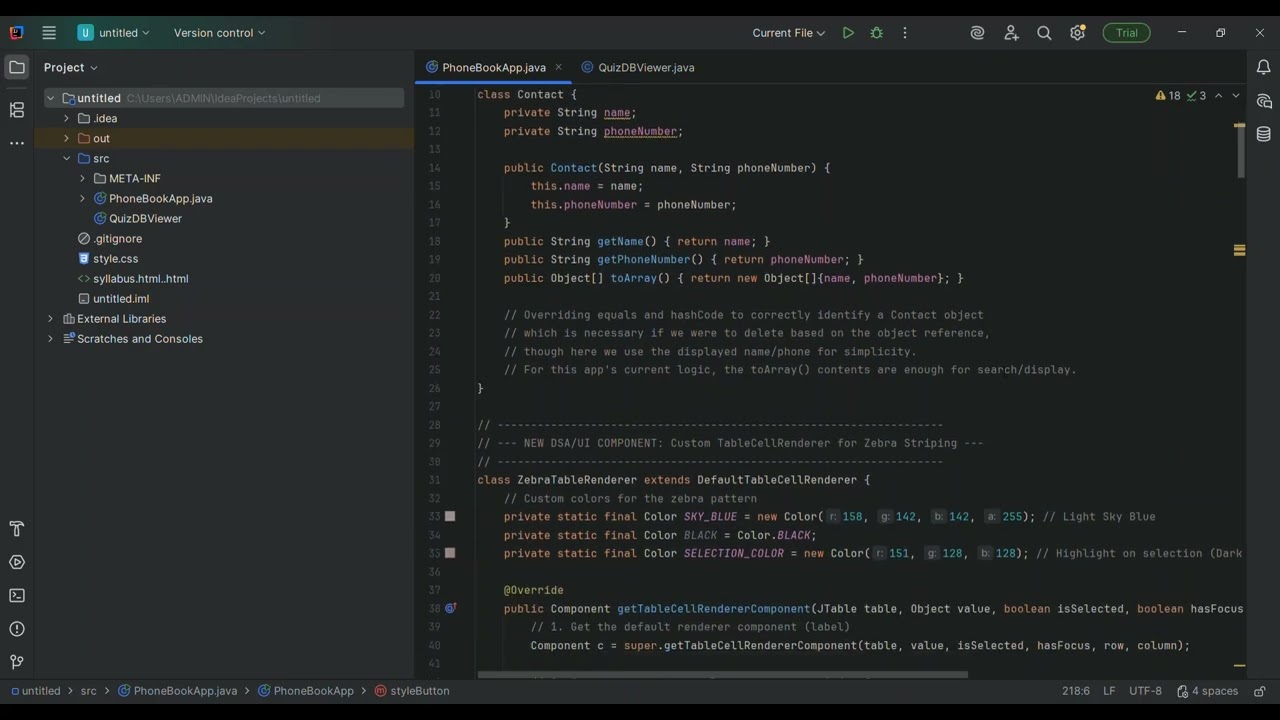Click the PhoneBookApp class breadcrumb

tap(305, 691)
